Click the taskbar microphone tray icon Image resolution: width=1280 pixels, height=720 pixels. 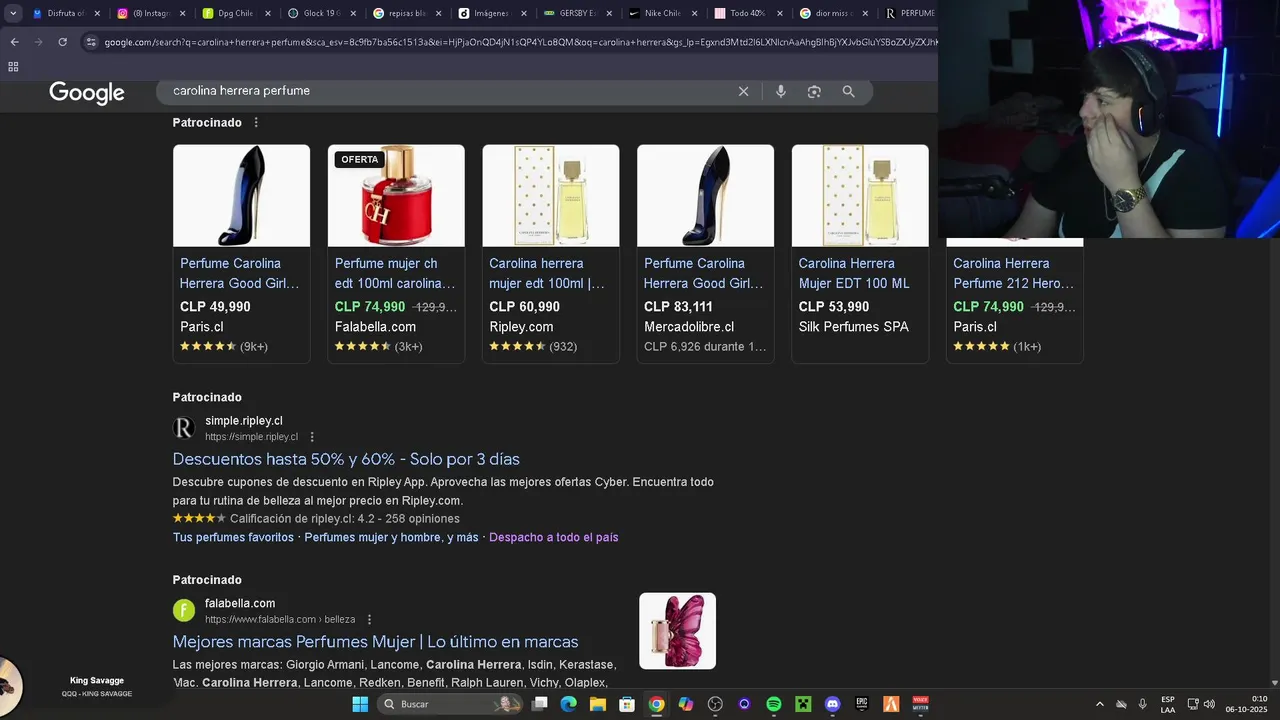pos(1142,704)
